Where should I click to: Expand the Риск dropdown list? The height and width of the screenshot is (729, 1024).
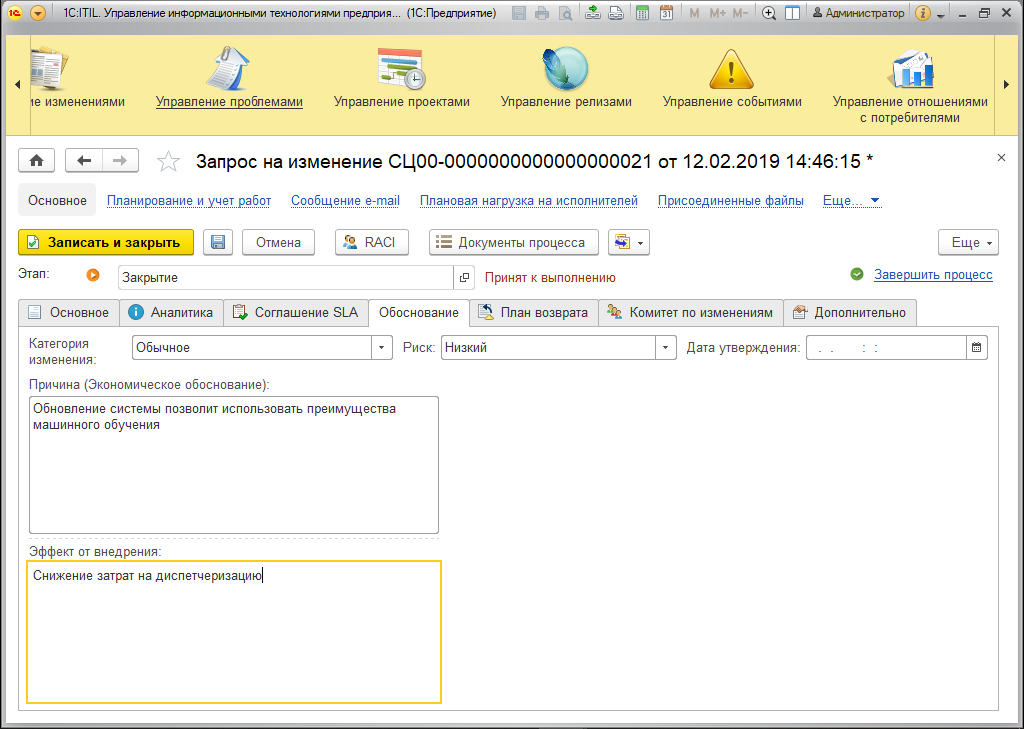click(665, 348)
